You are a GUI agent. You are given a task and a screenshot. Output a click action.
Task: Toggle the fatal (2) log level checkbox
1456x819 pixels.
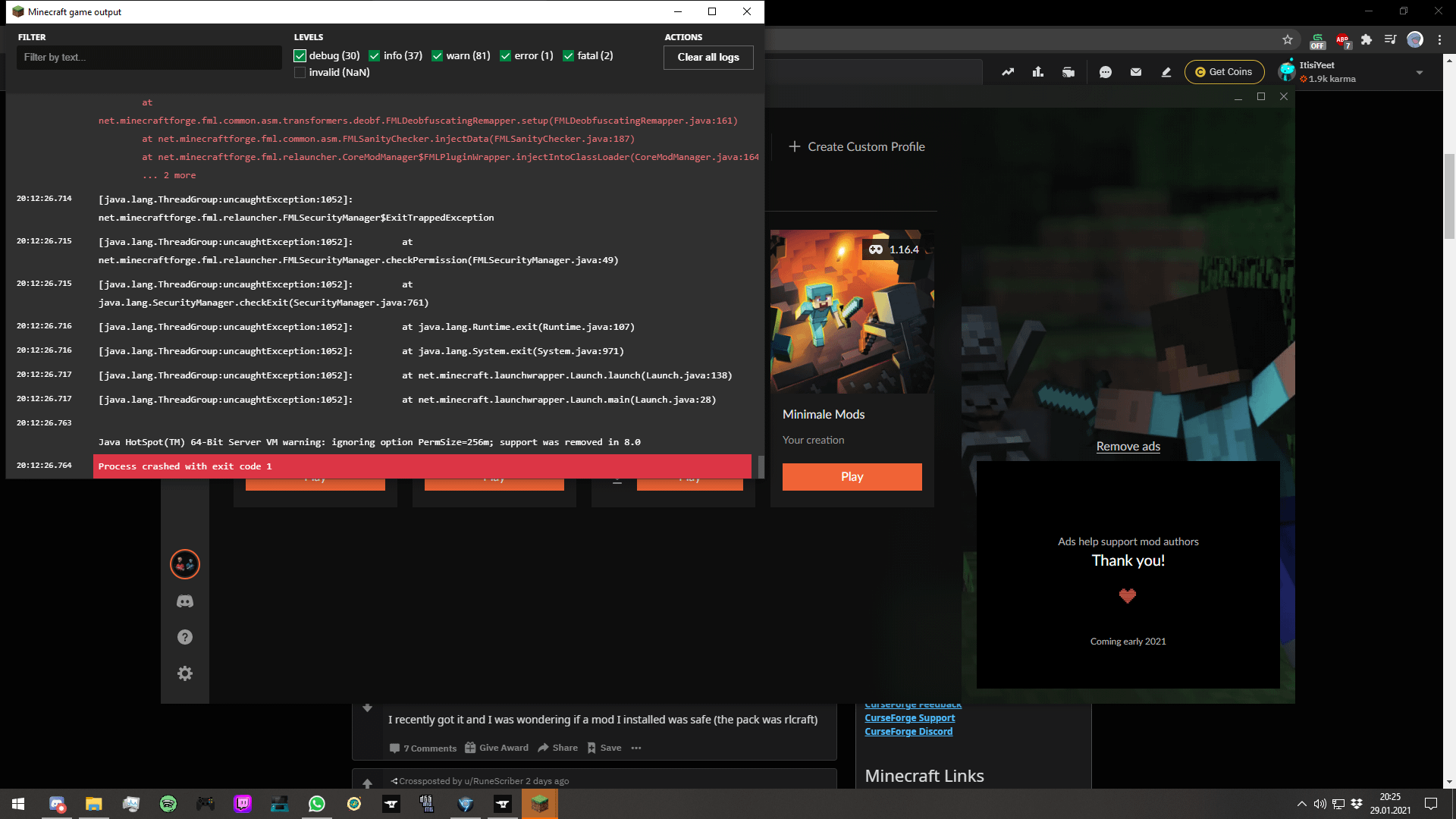568,55
